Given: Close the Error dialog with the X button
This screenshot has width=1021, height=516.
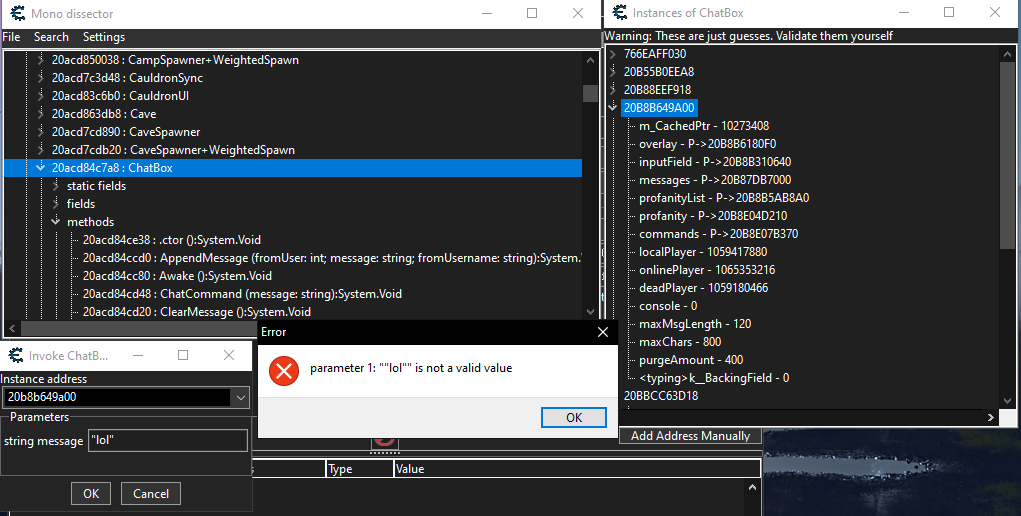Looking at the screenshot, I should [x=603, y=332].
